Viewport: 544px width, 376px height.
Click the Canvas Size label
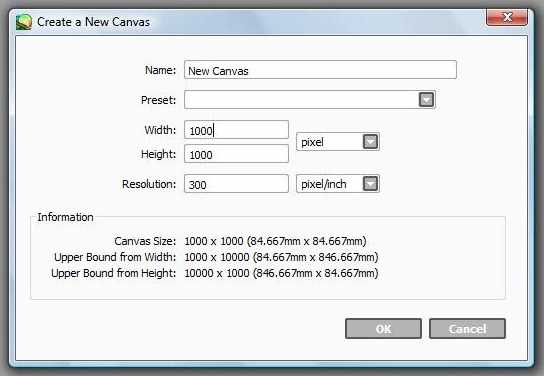pyautogui.click(x=145, y=241)
